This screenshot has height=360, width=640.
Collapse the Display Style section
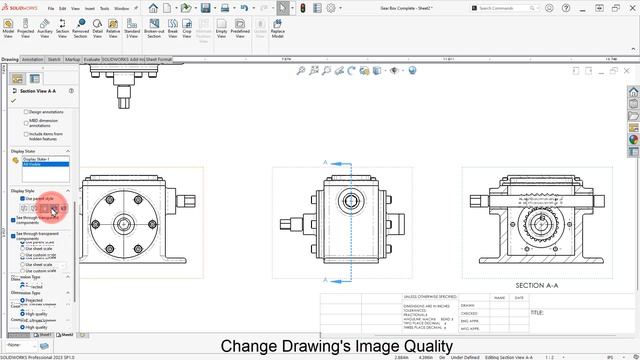68,191
